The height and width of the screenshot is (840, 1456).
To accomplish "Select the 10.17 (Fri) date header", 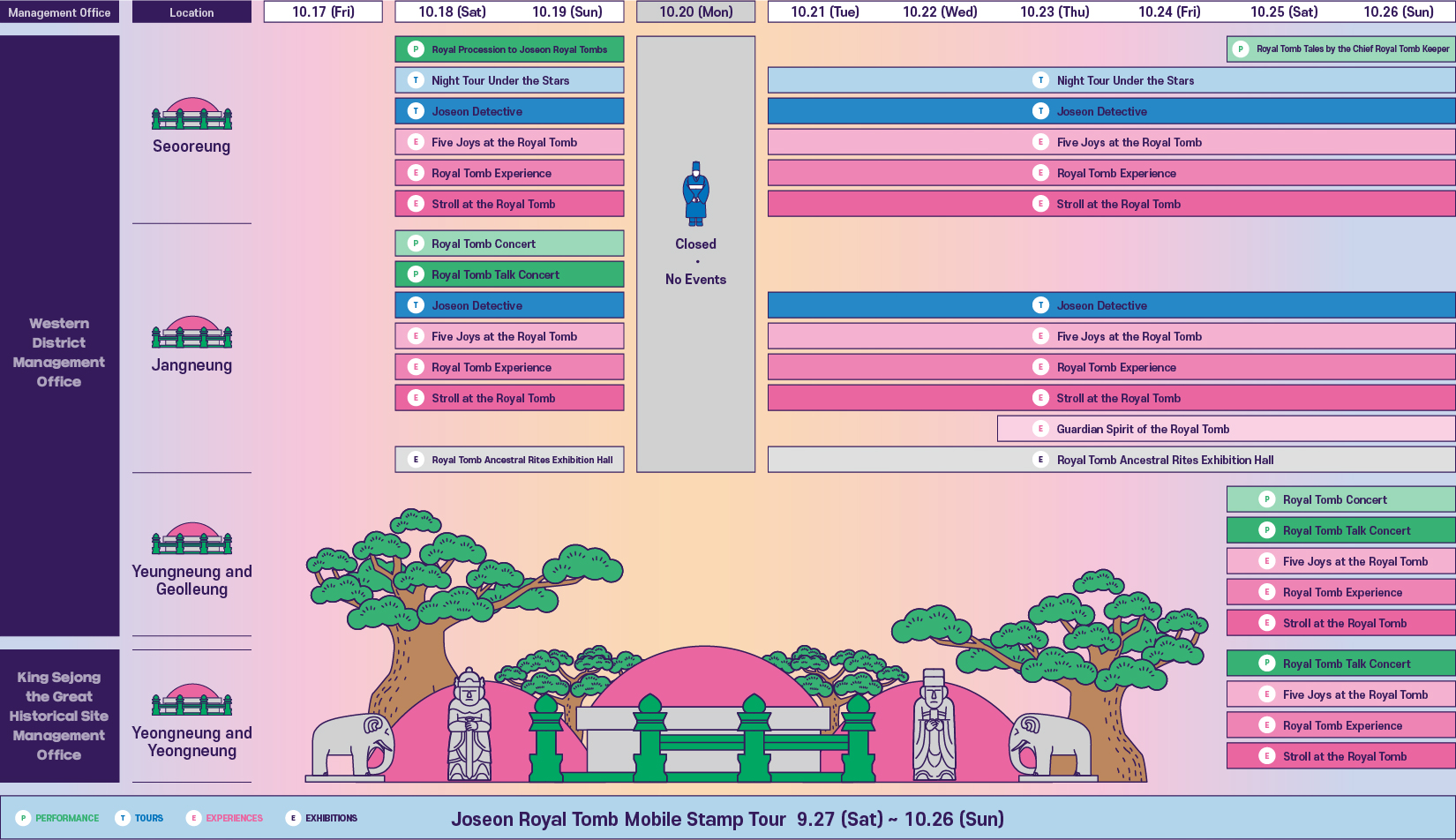I will click(x=323, y=12).
